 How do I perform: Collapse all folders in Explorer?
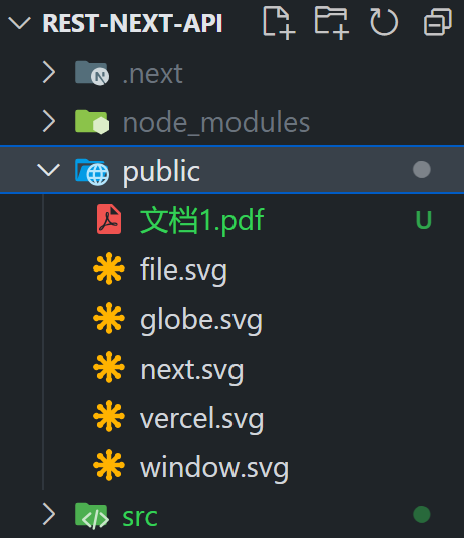pyautogui.click(x=438, y=23)
